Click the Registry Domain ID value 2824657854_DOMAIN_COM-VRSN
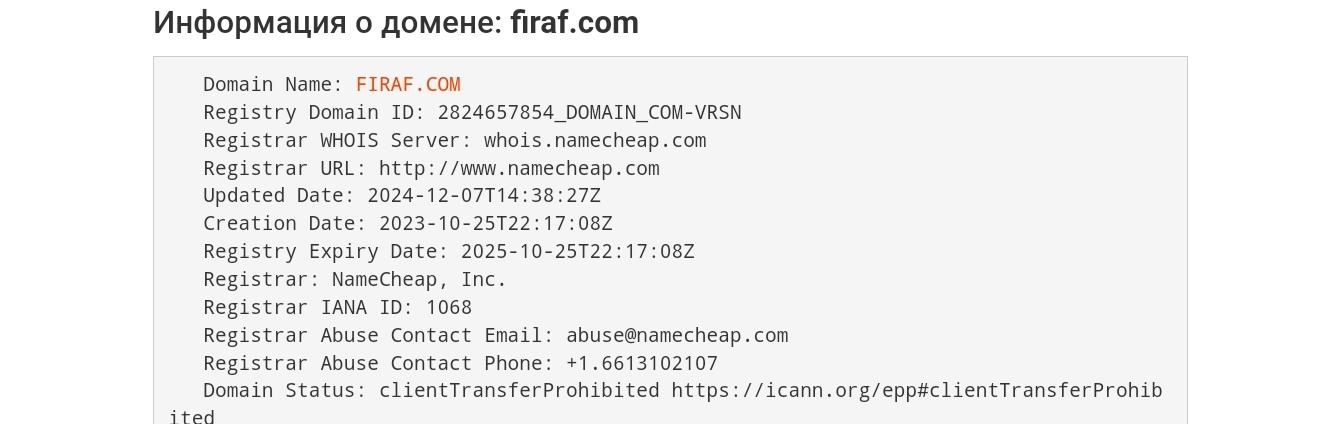 (x=589, y=113)
